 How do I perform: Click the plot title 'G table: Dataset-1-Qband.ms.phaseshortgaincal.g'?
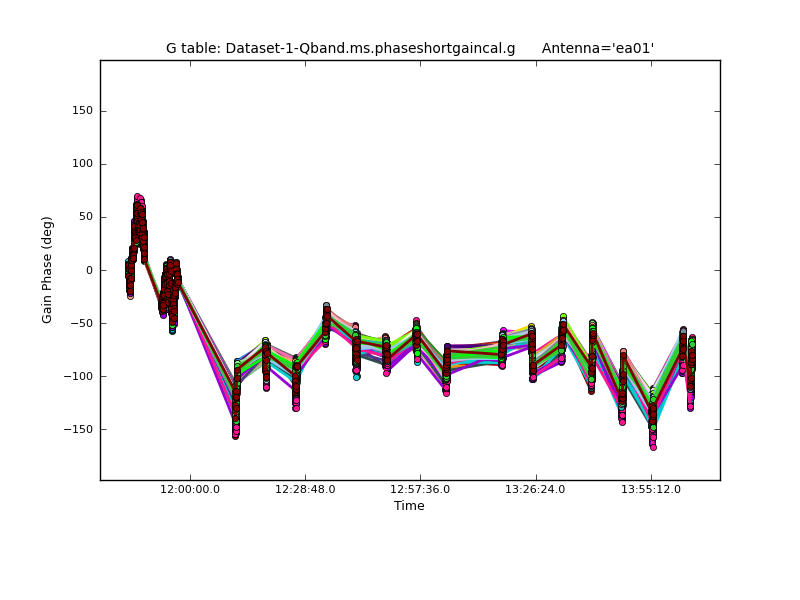click(340, 48)
